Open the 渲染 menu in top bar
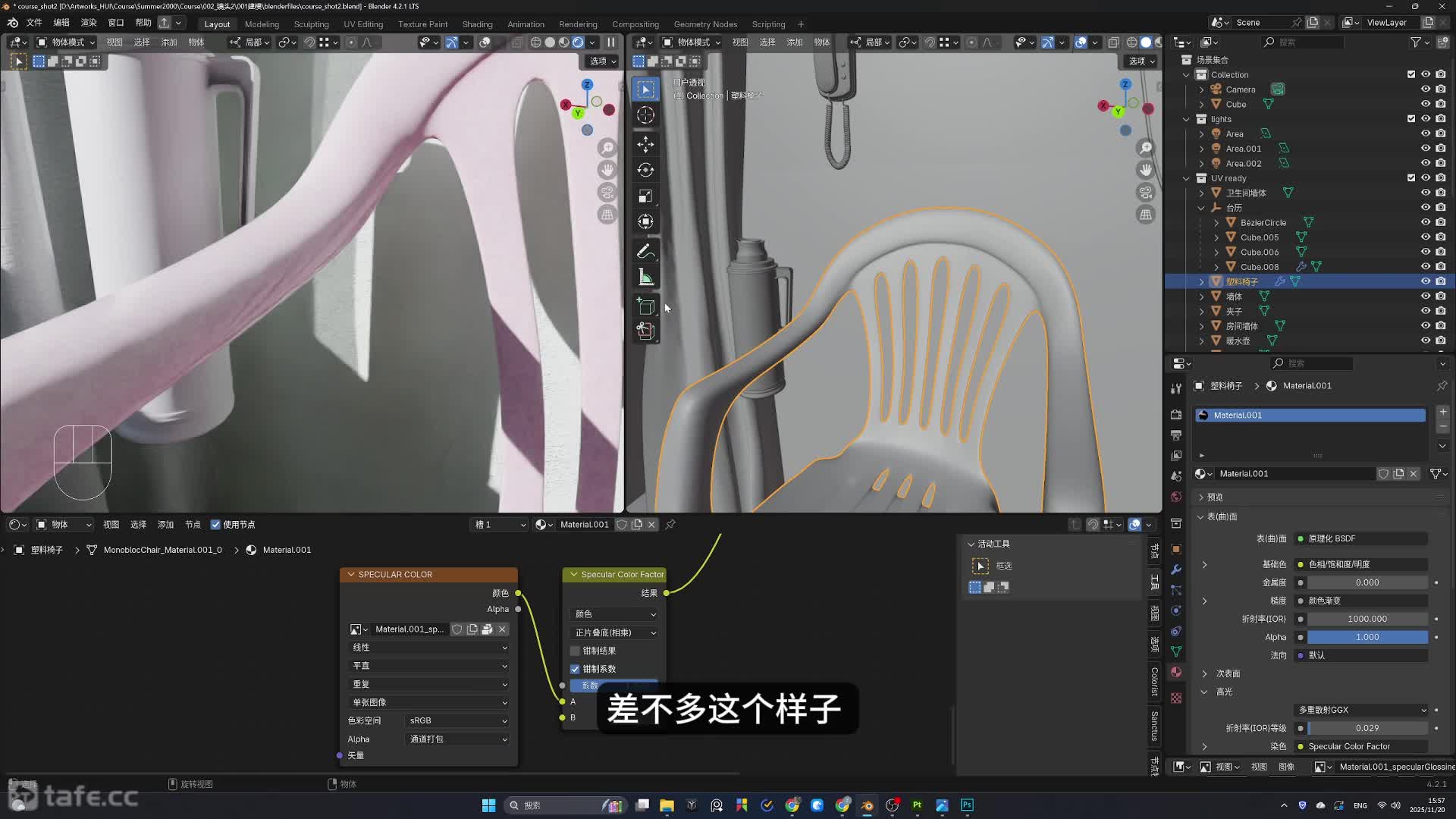Screen dimensions: 1456x819 [x=89, y=23]
